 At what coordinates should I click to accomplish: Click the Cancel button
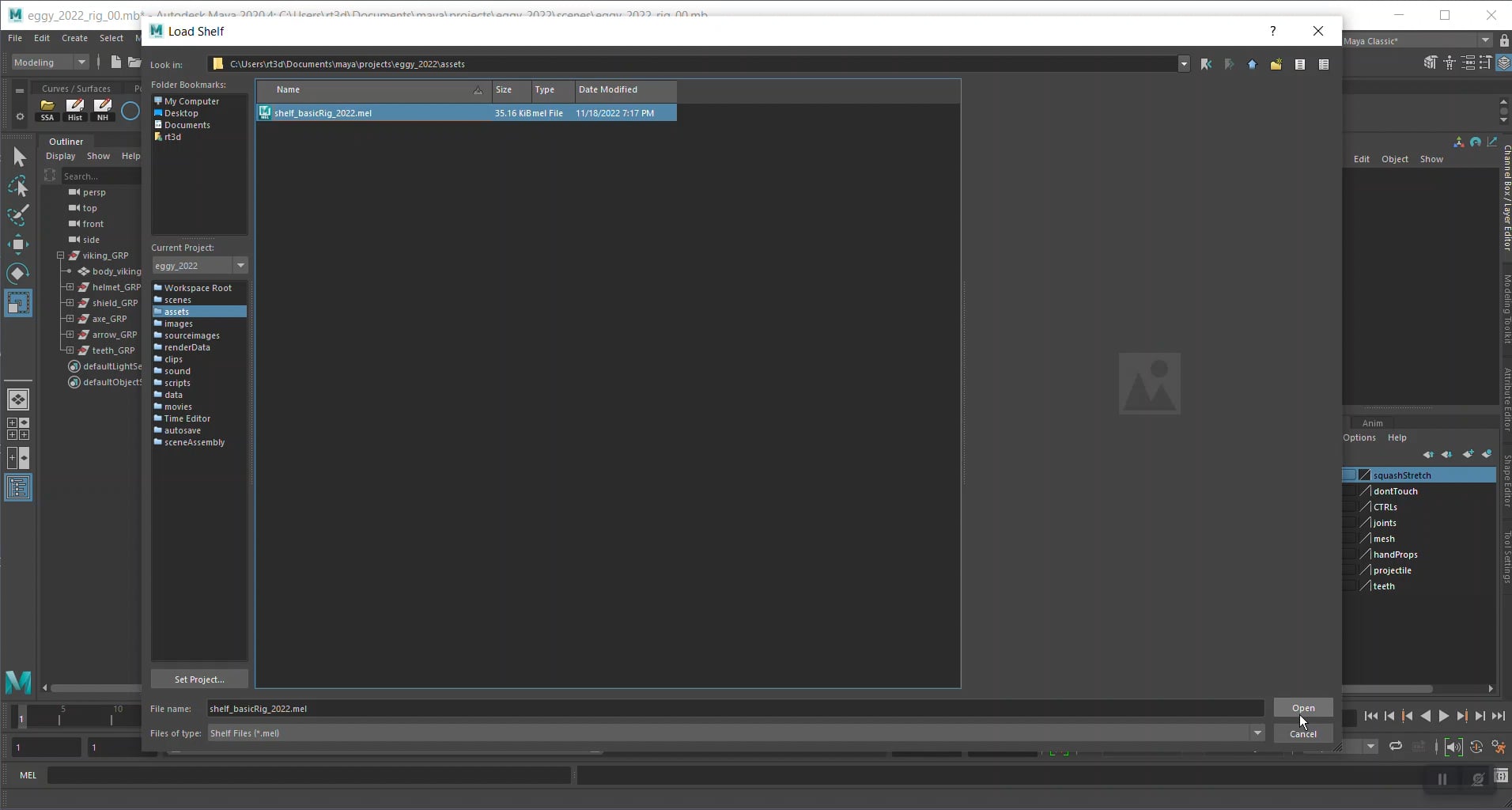(1303, 734)
